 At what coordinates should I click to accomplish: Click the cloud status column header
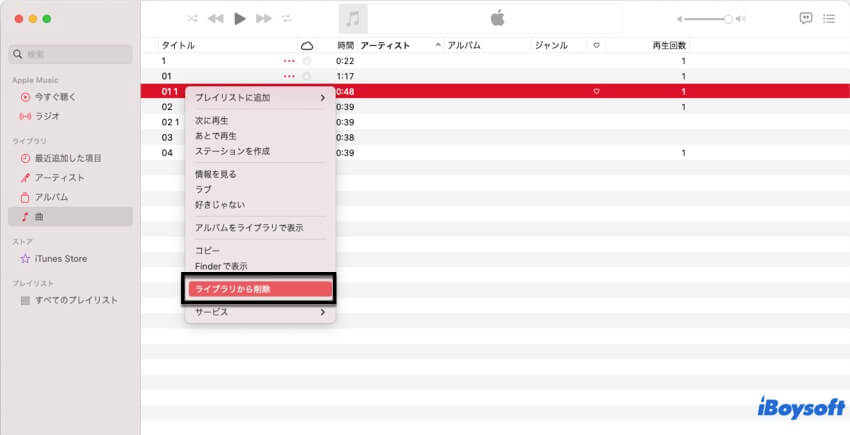(307, 46)
